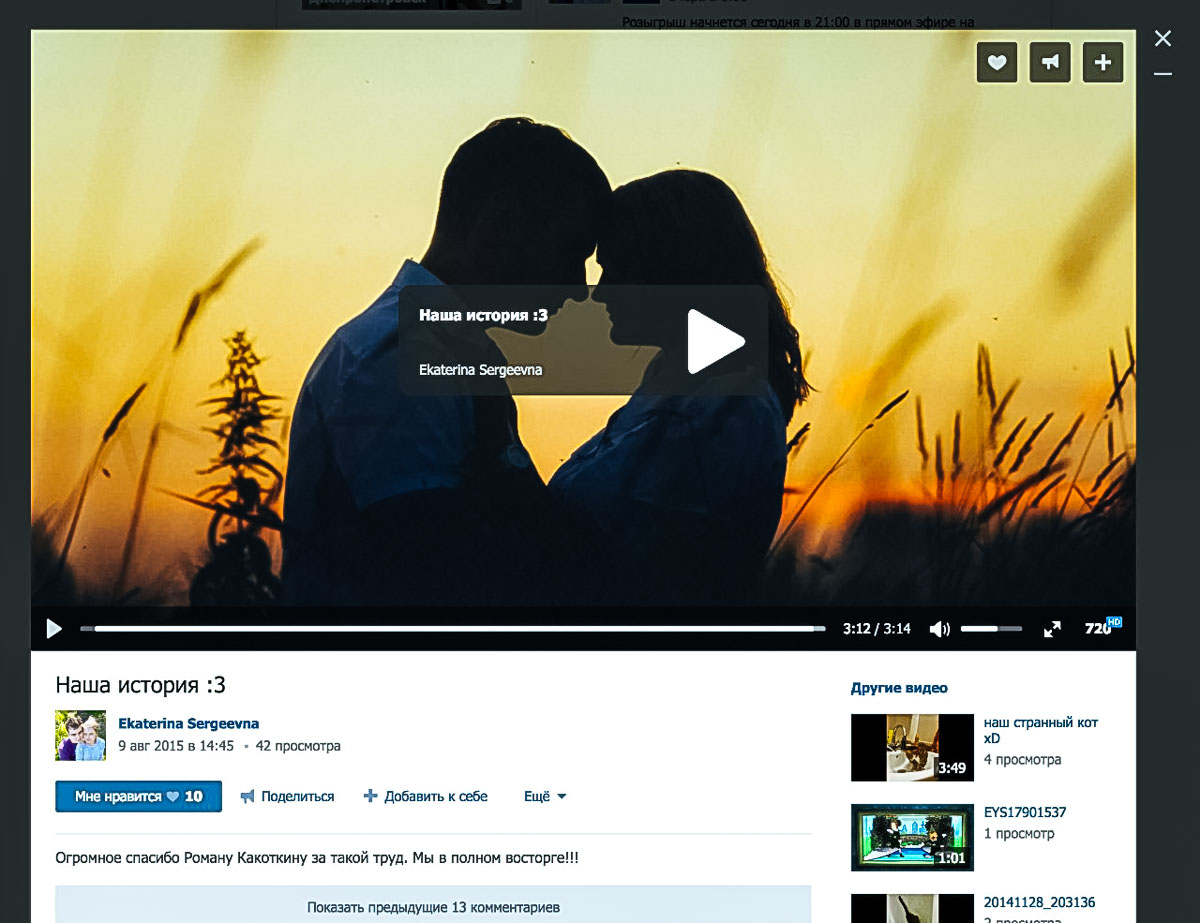The height and width of the screenshot is (923, 1200).
Task: Open the "наш странный кот xD" title link
Action: click(1041, 730)
